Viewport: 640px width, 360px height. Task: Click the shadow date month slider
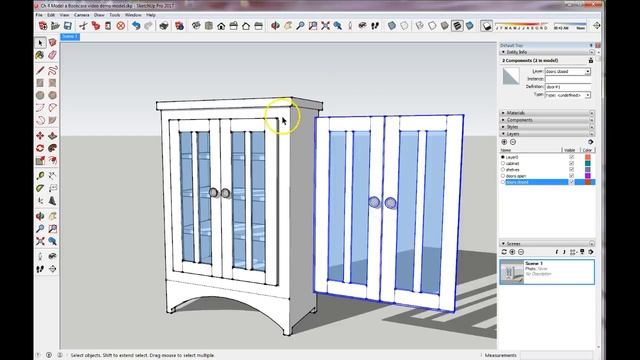point(522,26)
